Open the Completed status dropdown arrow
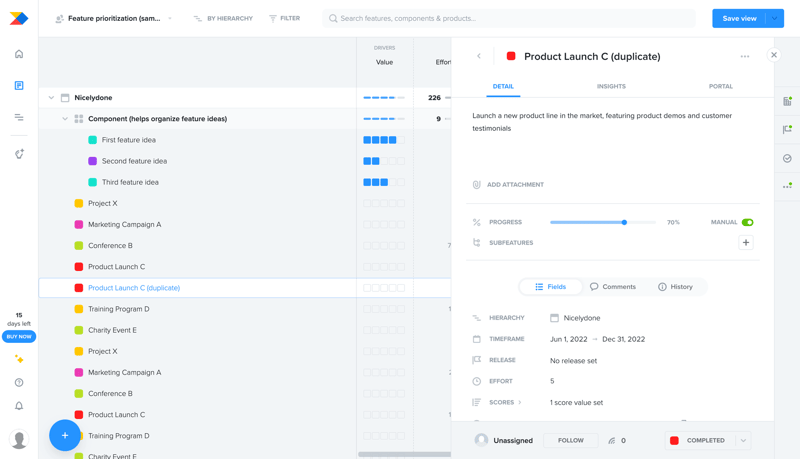800x459 pixels. (743, 441)
